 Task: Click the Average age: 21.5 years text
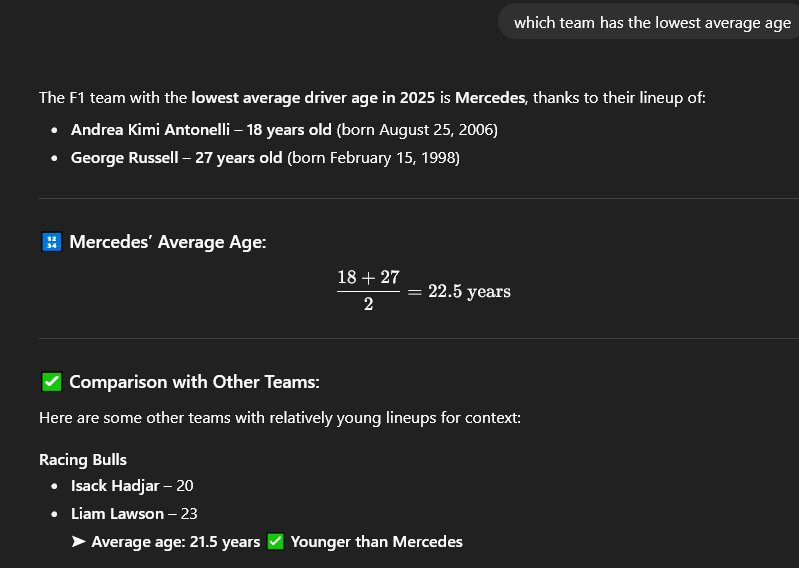click(x=176, y=542)
